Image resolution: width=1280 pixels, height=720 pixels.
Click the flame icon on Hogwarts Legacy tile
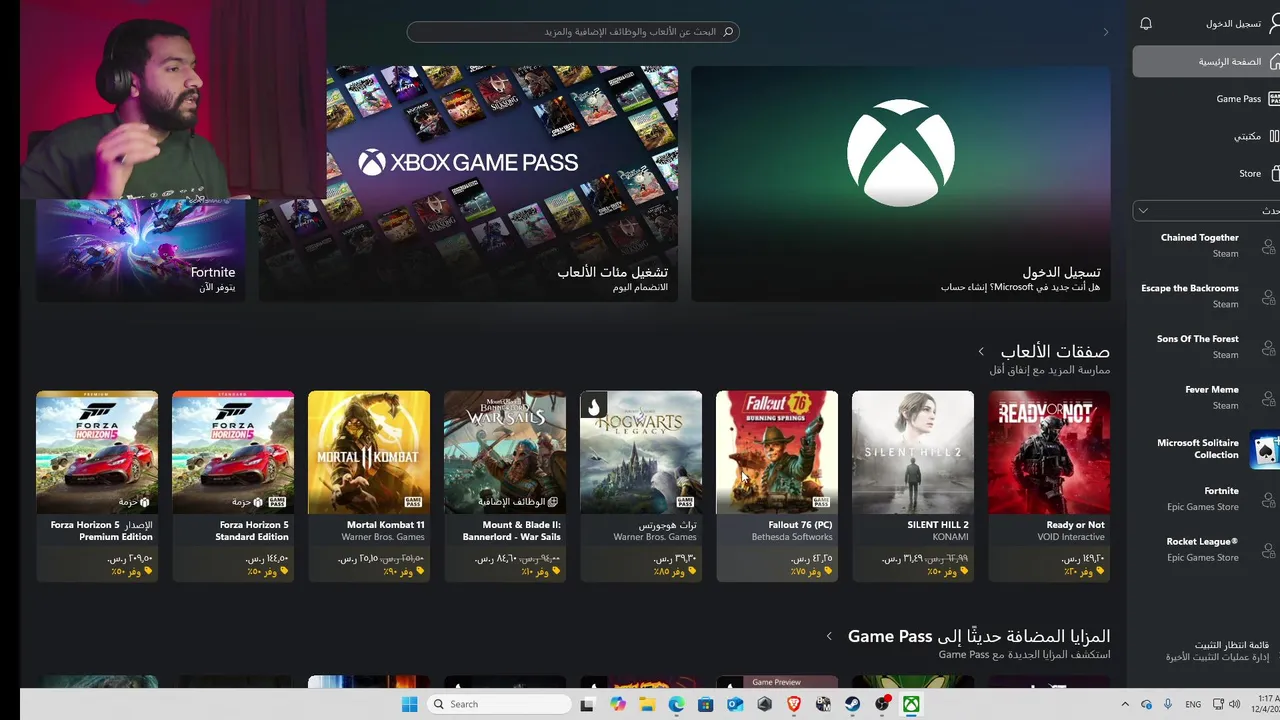tap(594, 405)
